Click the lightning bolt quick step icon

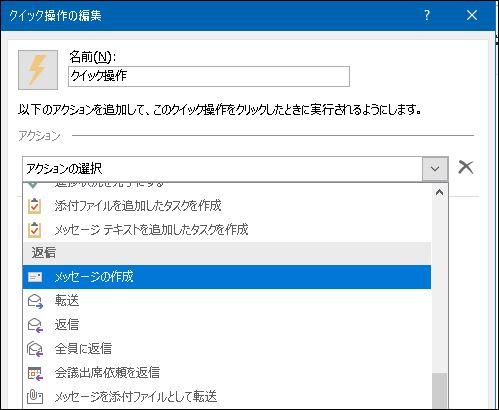(38, 70)
